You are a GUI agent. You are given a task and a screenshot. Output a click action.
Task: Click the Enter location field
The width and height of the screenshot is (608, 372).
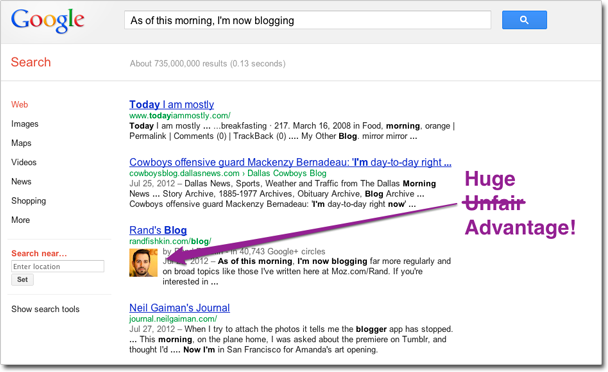click(58, 266)
